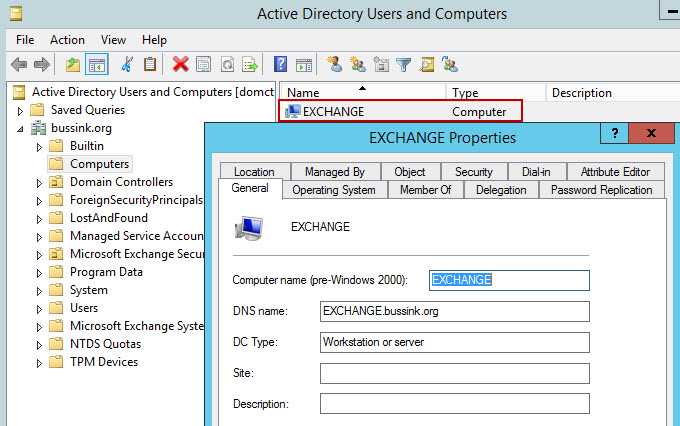Select the Microsoft Exchange System Objects node
The height and width of the screenshot is (426, 680).
coord(126,326)
